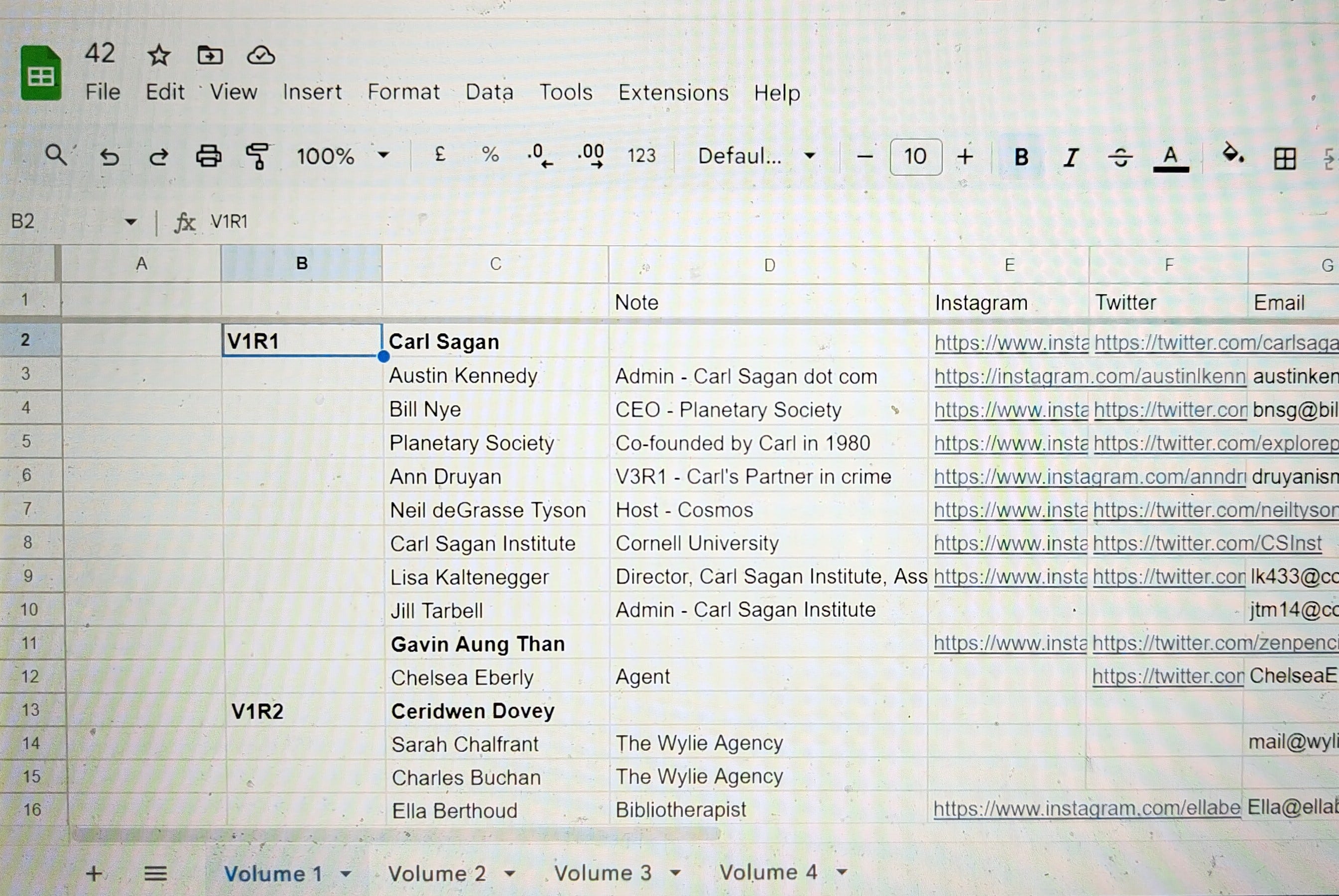Open the Google Sheets home icon
This screenshot has width=1339, height=896.
pos(41,73)
